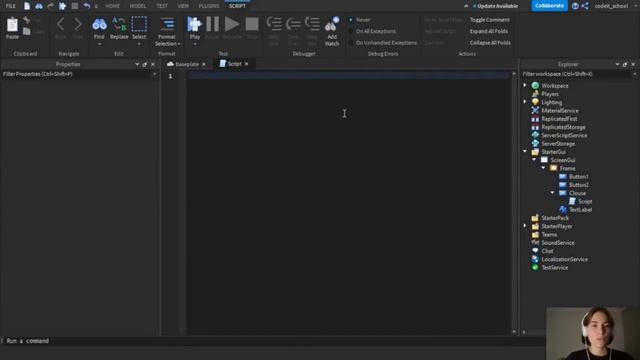This screenshot has width=640, height=360.
Task: Open the Find binoculars tool
Action: point(99,24)
